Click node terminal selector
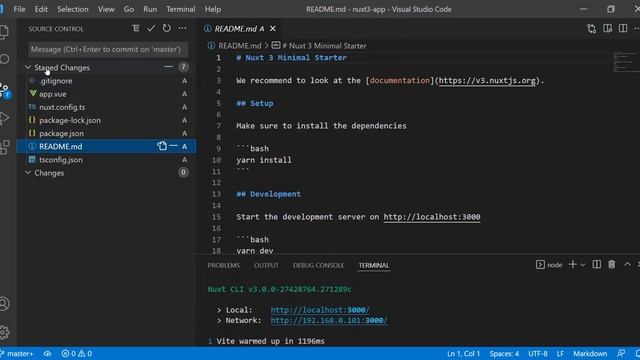This screenshot has height=360, width=640. click(x=549, y=265)
